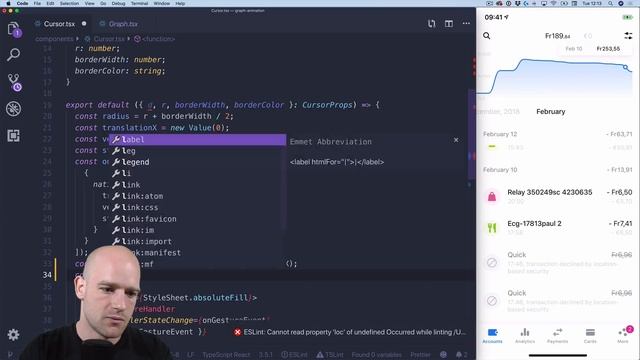Click the TSLint warning status item

(x=330, y=355)
